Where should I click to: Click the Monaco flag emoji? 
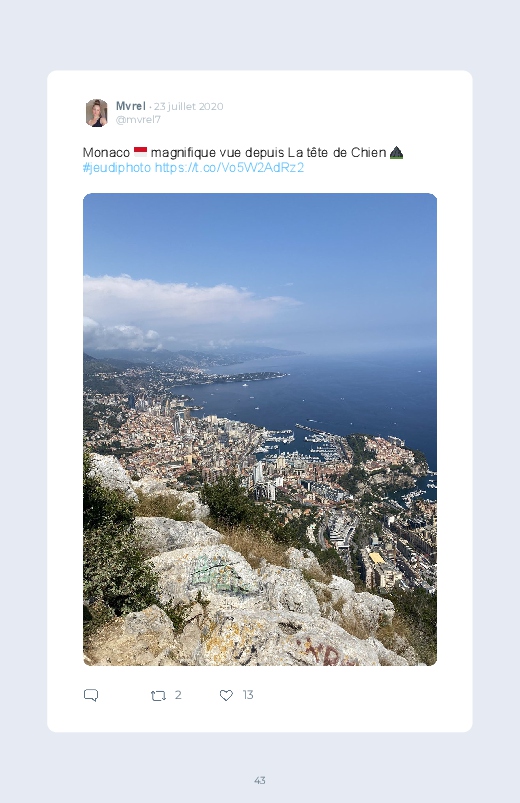point(140,152)
